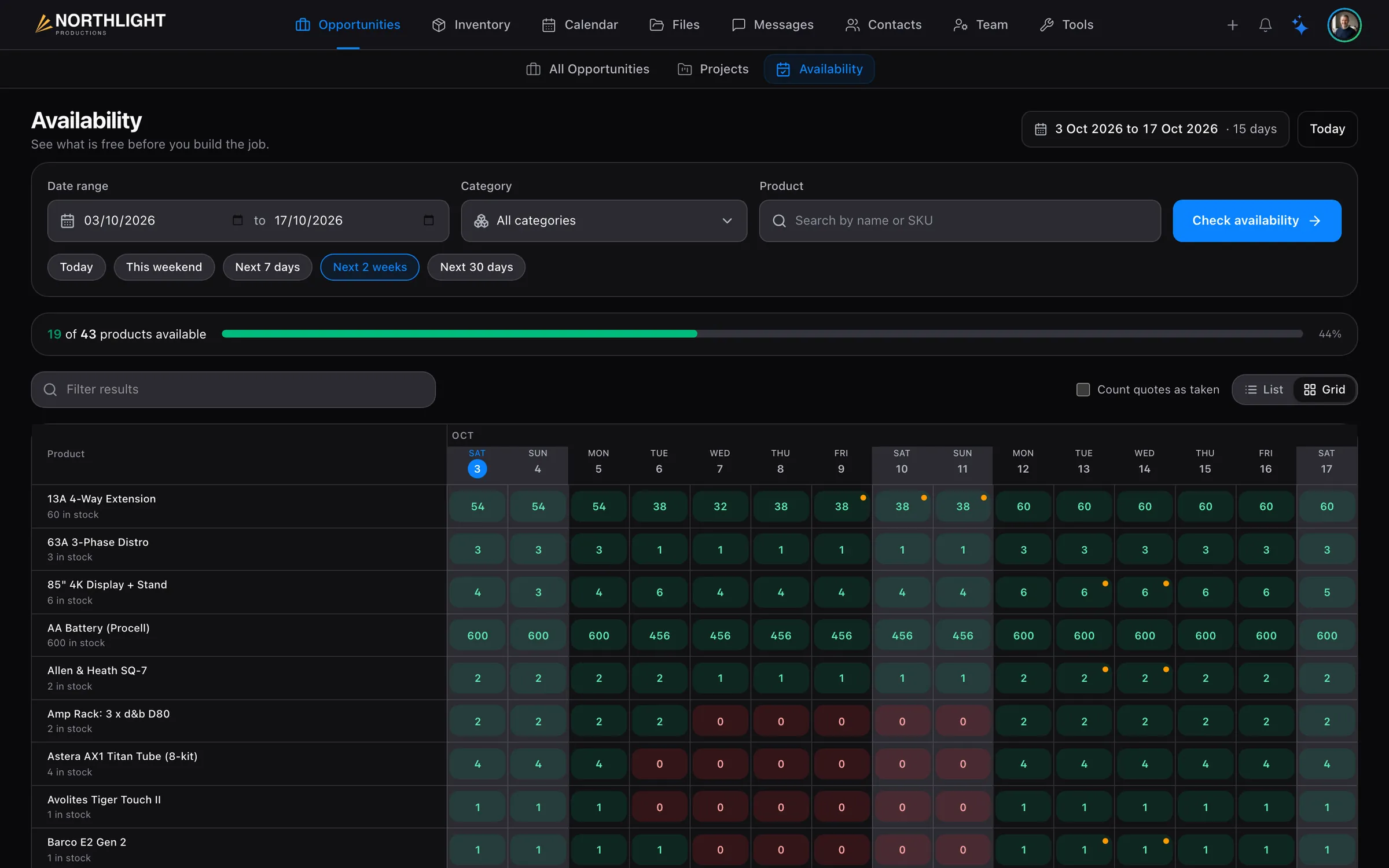Click the plus add icon in header
The image size is (1389, 868).
[x=1232, y=25]
